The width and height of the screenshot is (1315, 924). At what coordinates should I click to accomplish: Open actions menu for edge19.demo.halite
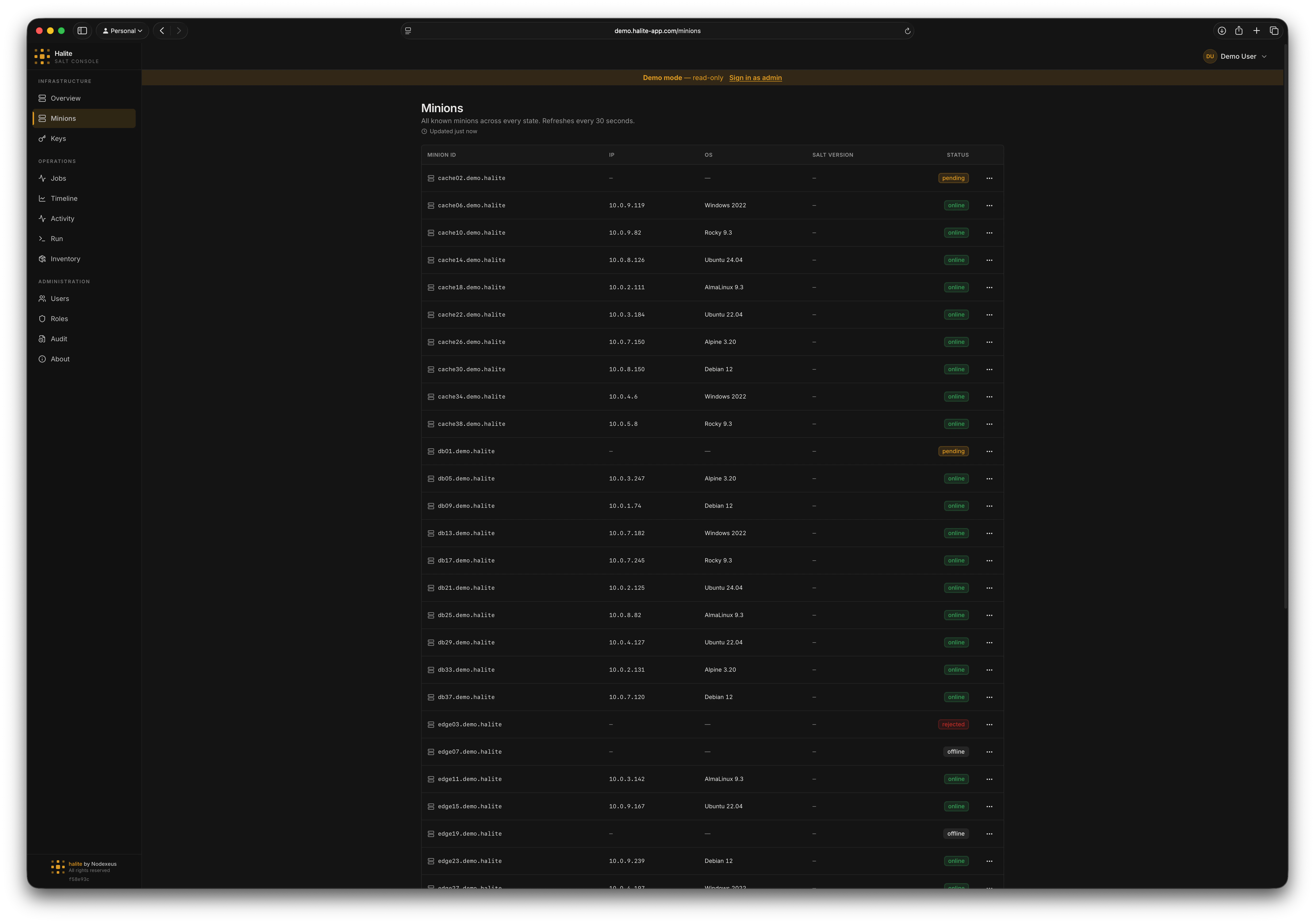click(x=989, y=834)
